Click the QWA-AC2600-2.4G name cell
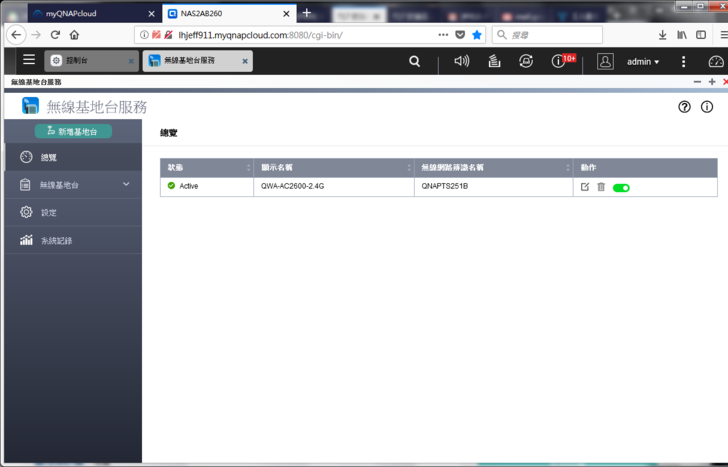The image size is (728, 467). click(x=334, y=186)
